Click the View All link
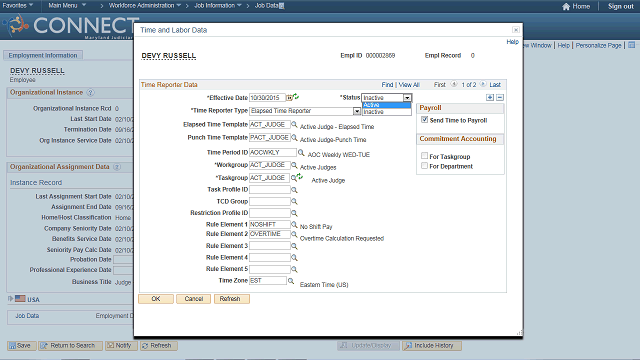The width and height of the screenshot is (640, 360). point(409,84)
